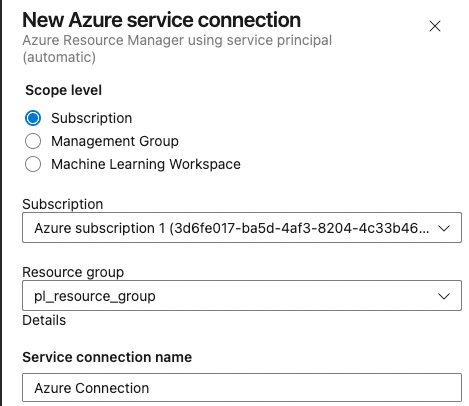
Task: Open the Azure subscription 1 dropdown
Action: (x=242, y=228)
